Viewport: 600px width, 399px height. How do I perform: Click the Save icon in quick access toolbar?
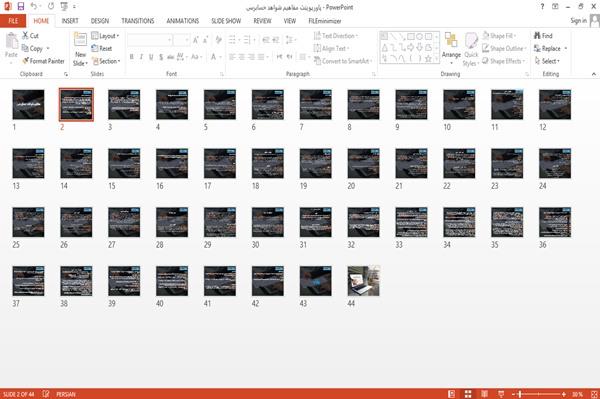(21, 6)
